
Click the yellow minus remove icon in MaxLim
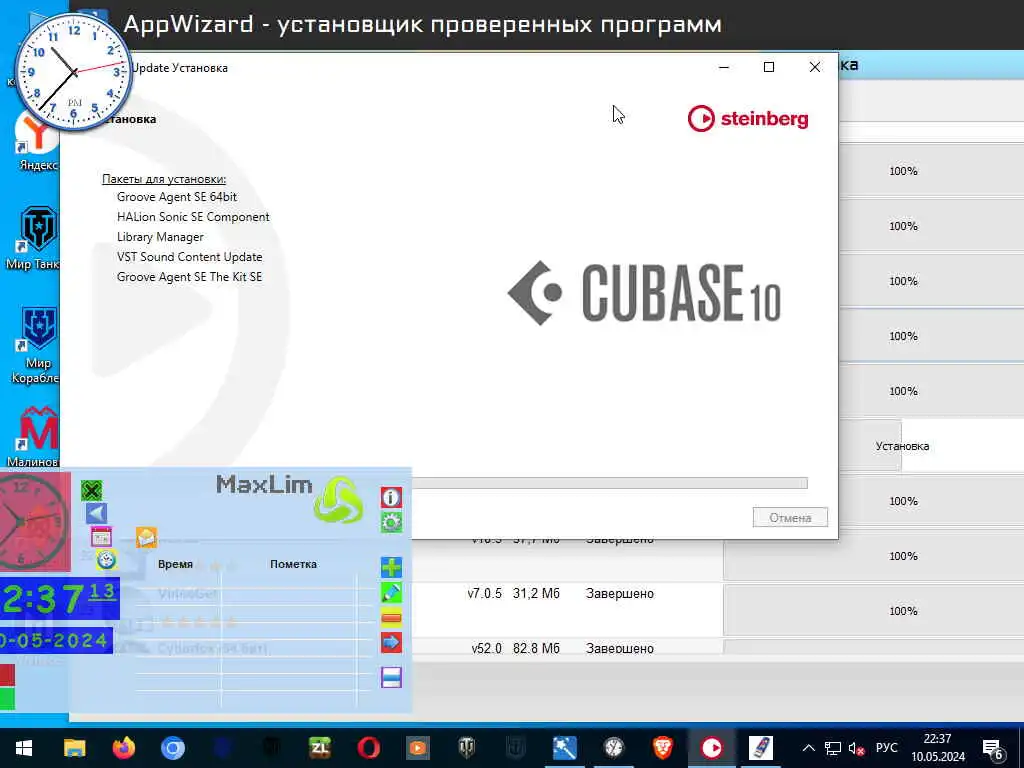[x=391, y=617]
